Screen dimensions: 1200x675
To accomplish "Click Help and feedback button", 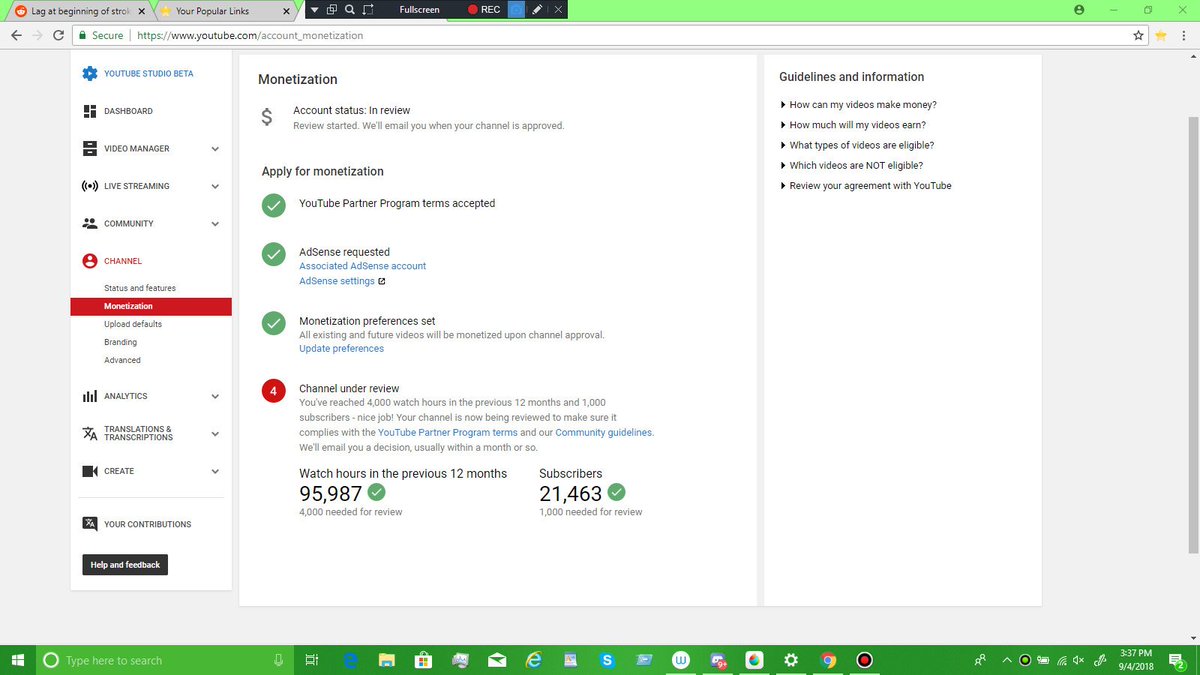I will (125, 565).
